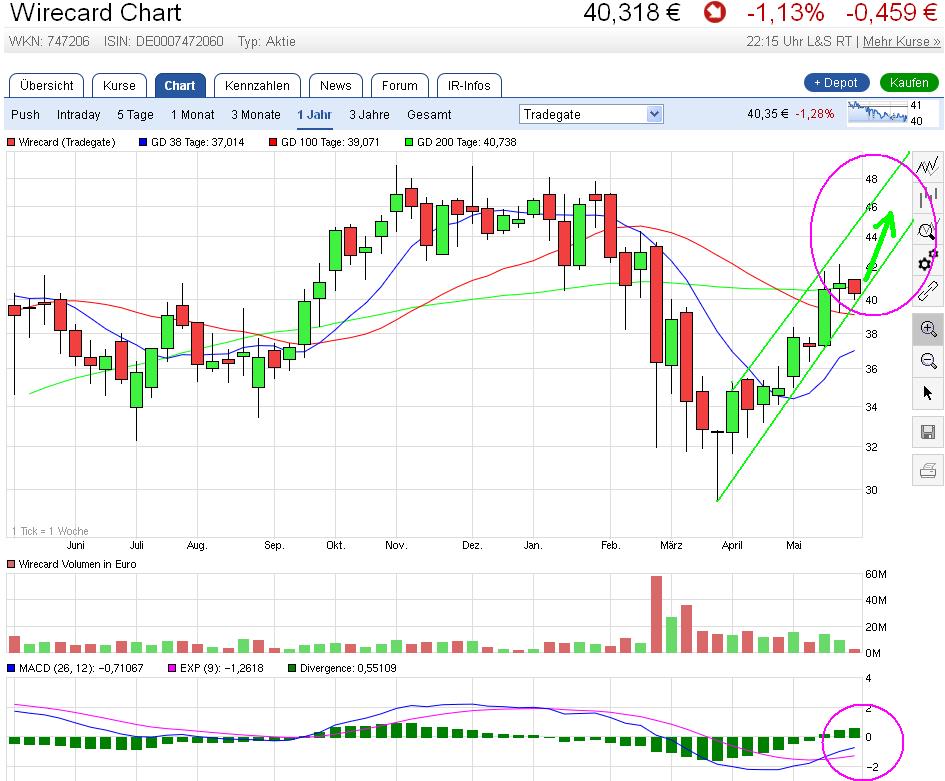Click the 40,35 € Tradegate quote
The image size is (945, 781).
[768, 114]
